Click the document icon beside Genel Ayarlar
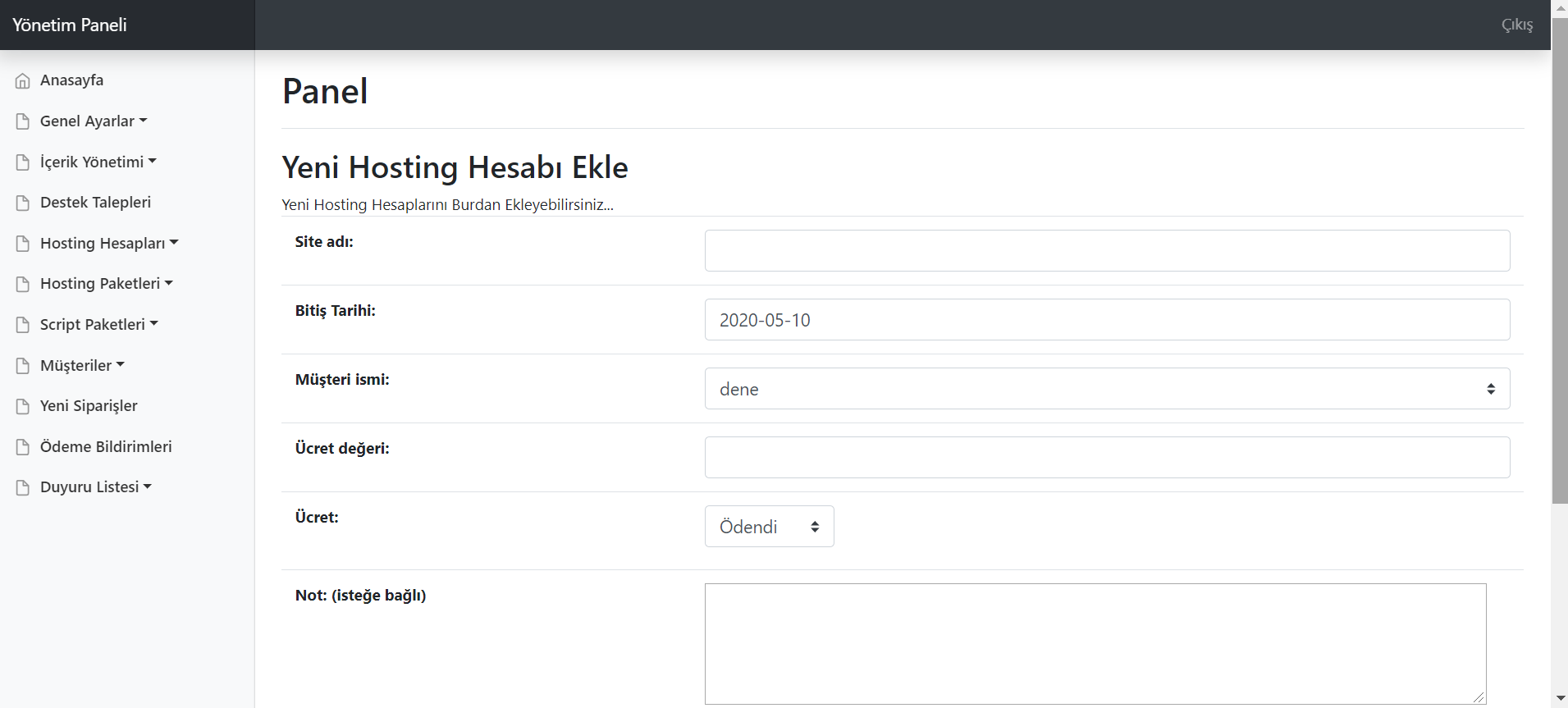The height and width of the screenshot is (708, 1568). click(23, 121)
